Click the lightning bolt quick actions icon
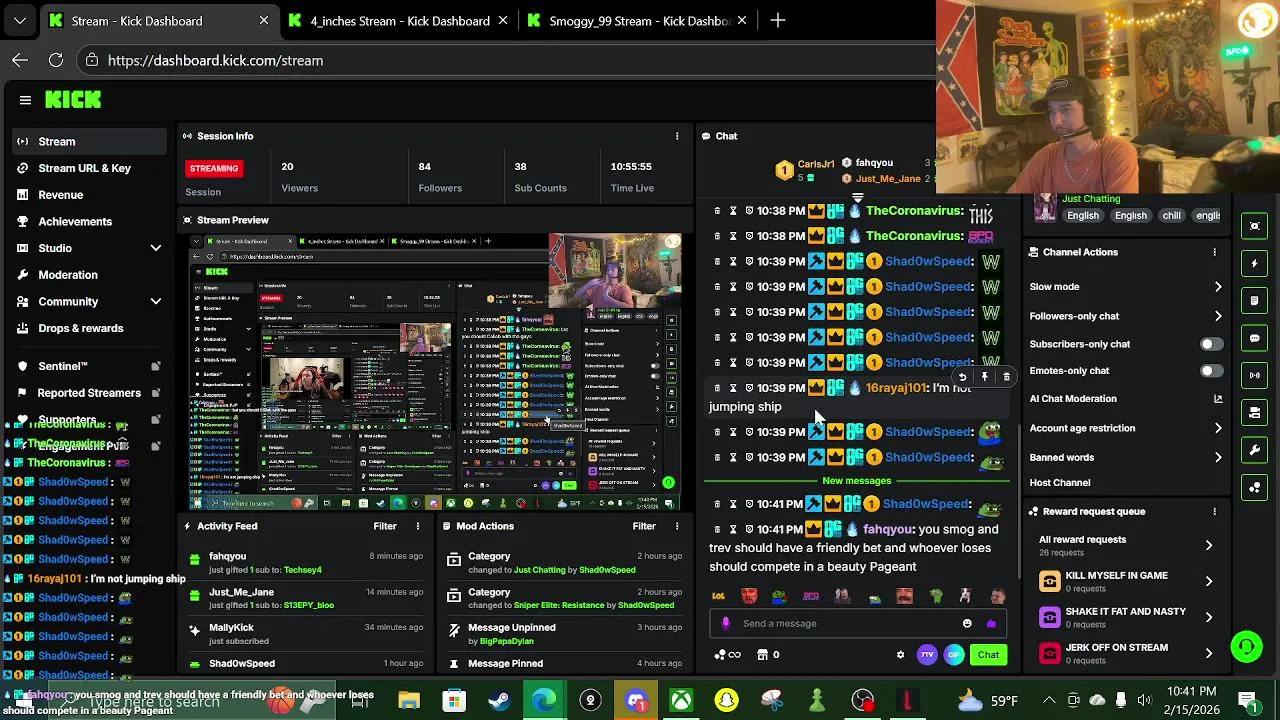This screenshot has width=1280, height=720. [x=1255, y=263]
